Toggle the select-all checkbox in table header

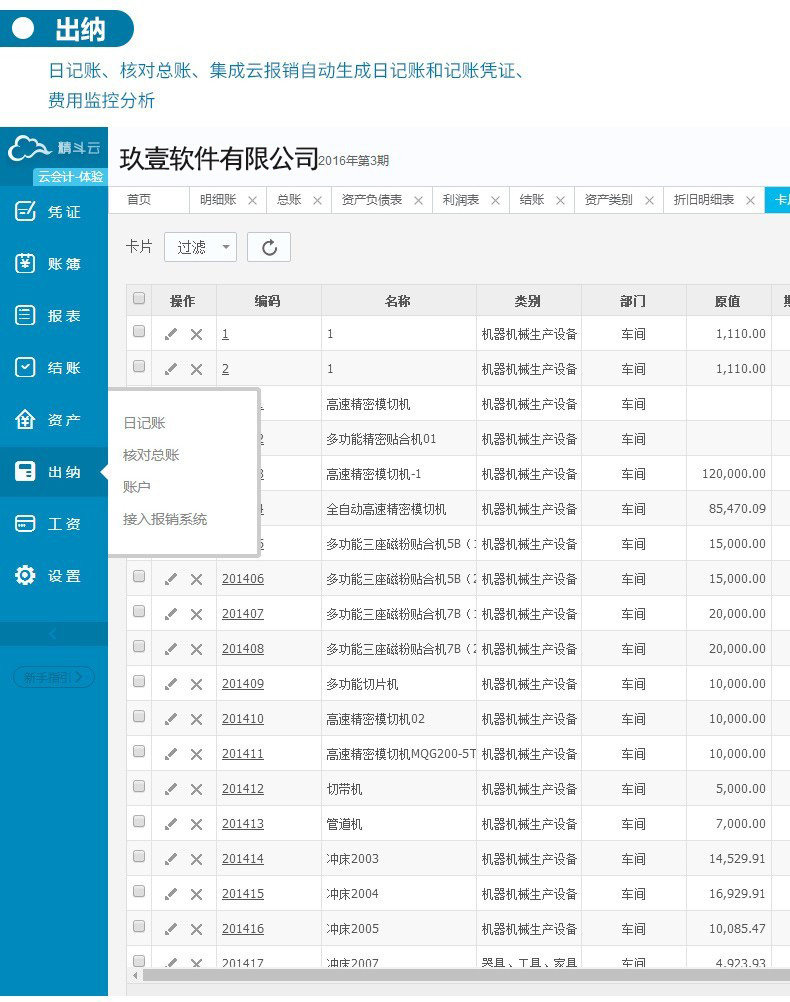pyautogui.click(x=139, y=298)
